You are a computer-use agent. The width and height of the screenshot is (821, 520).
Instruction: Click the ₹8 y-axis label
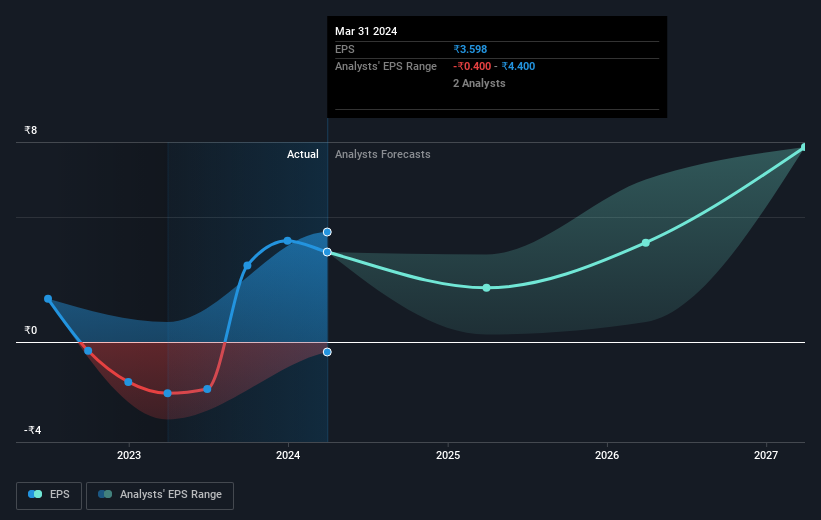tap(30, 130)
